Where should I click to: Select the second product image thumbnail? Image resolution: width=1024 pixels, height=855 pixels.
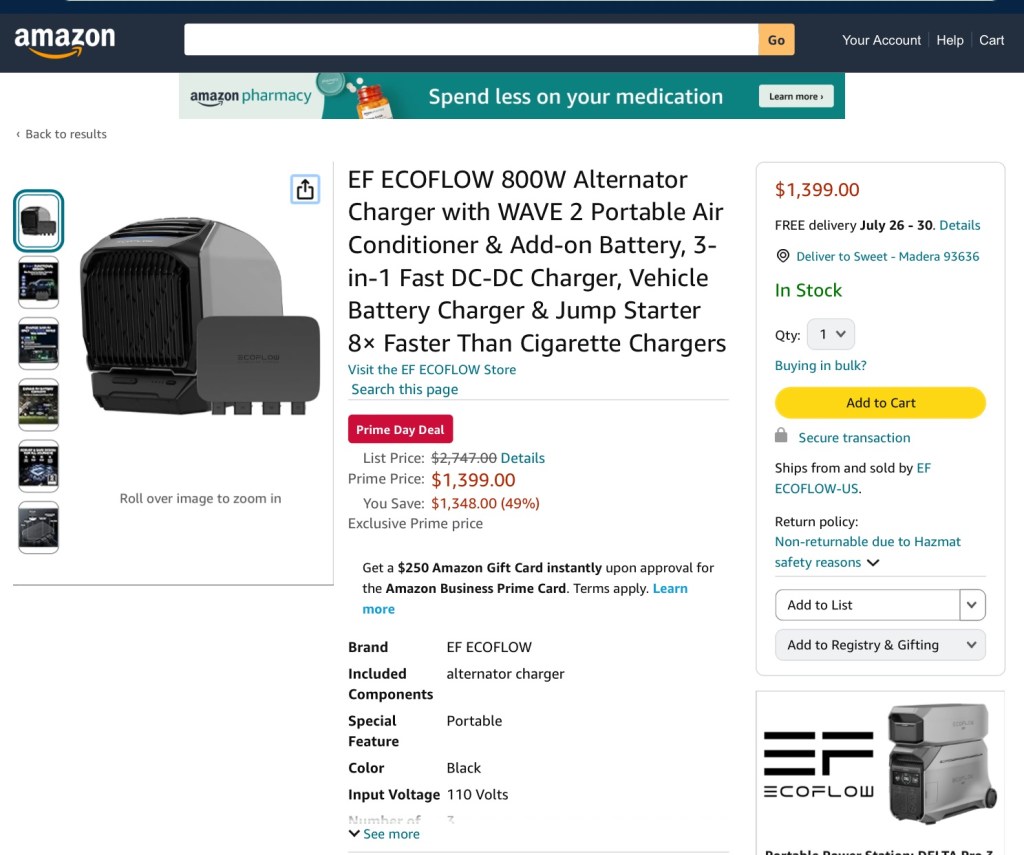(39, 282)
